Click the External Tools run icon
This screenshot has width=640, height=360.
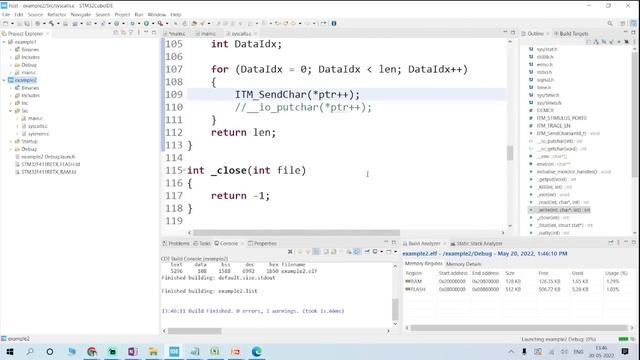click(x=160, y=24)
